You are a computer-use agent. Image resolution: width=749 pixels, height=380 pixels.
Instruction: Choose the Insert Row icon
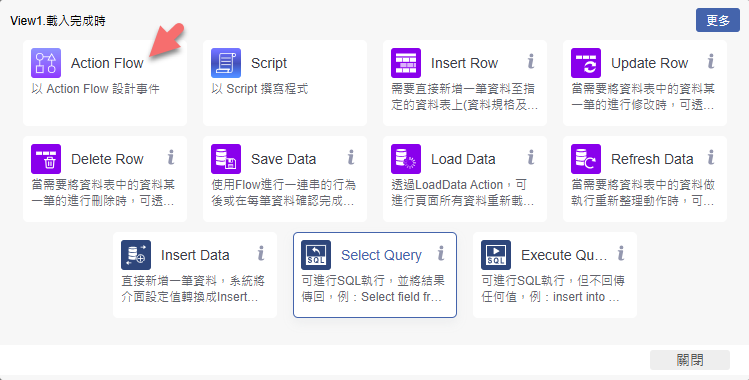(x=406, y=63)
